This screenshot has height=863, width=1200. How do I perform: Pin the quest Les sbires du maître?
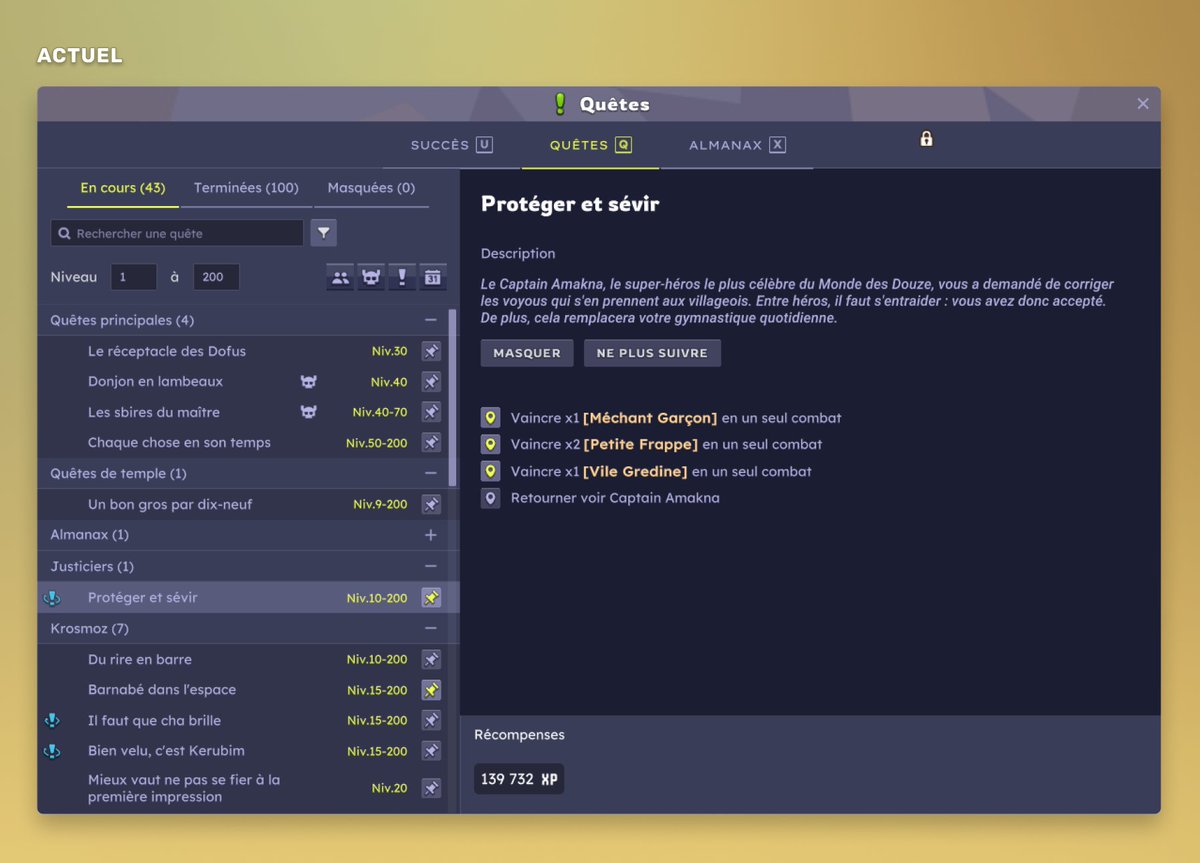431,412
